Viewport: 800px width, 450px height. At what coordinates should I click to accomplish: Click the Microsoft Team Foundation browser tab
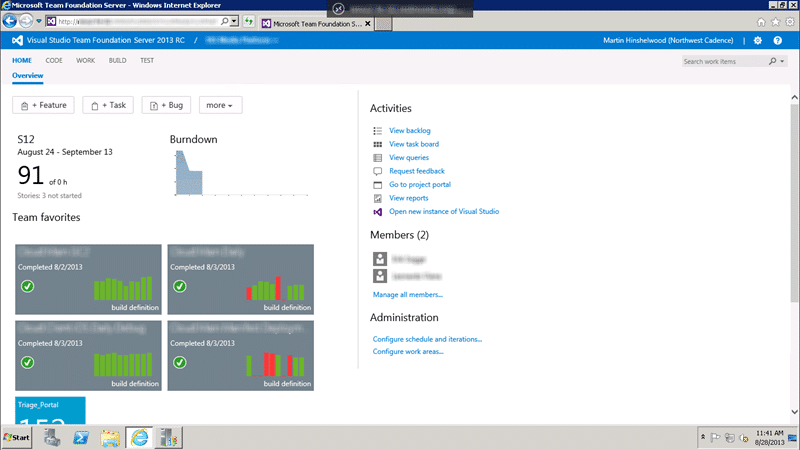(316, 23)
